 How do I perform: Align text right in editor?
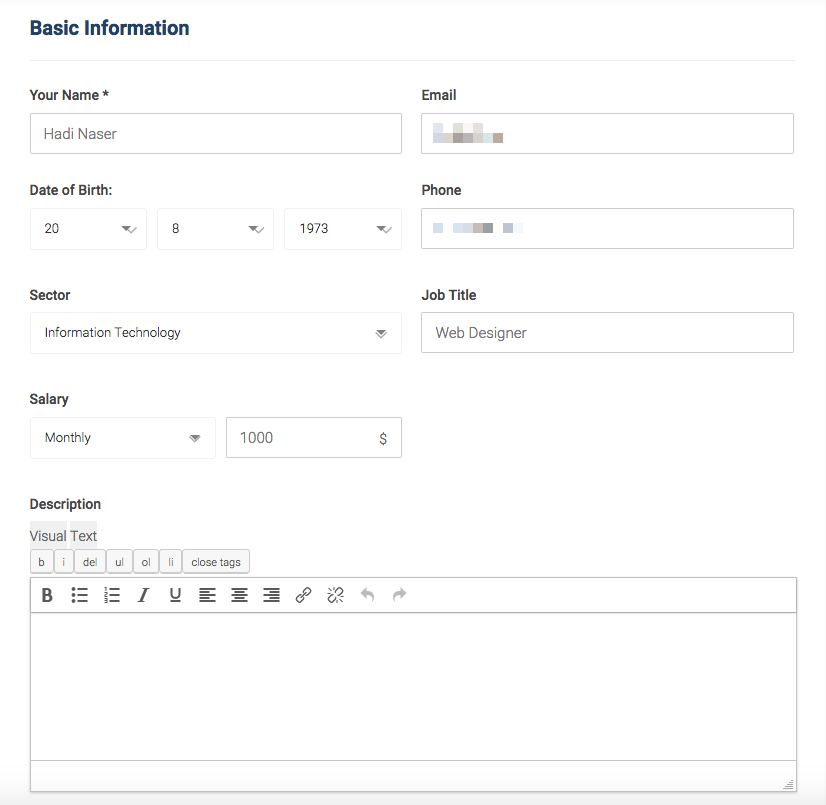271,595
